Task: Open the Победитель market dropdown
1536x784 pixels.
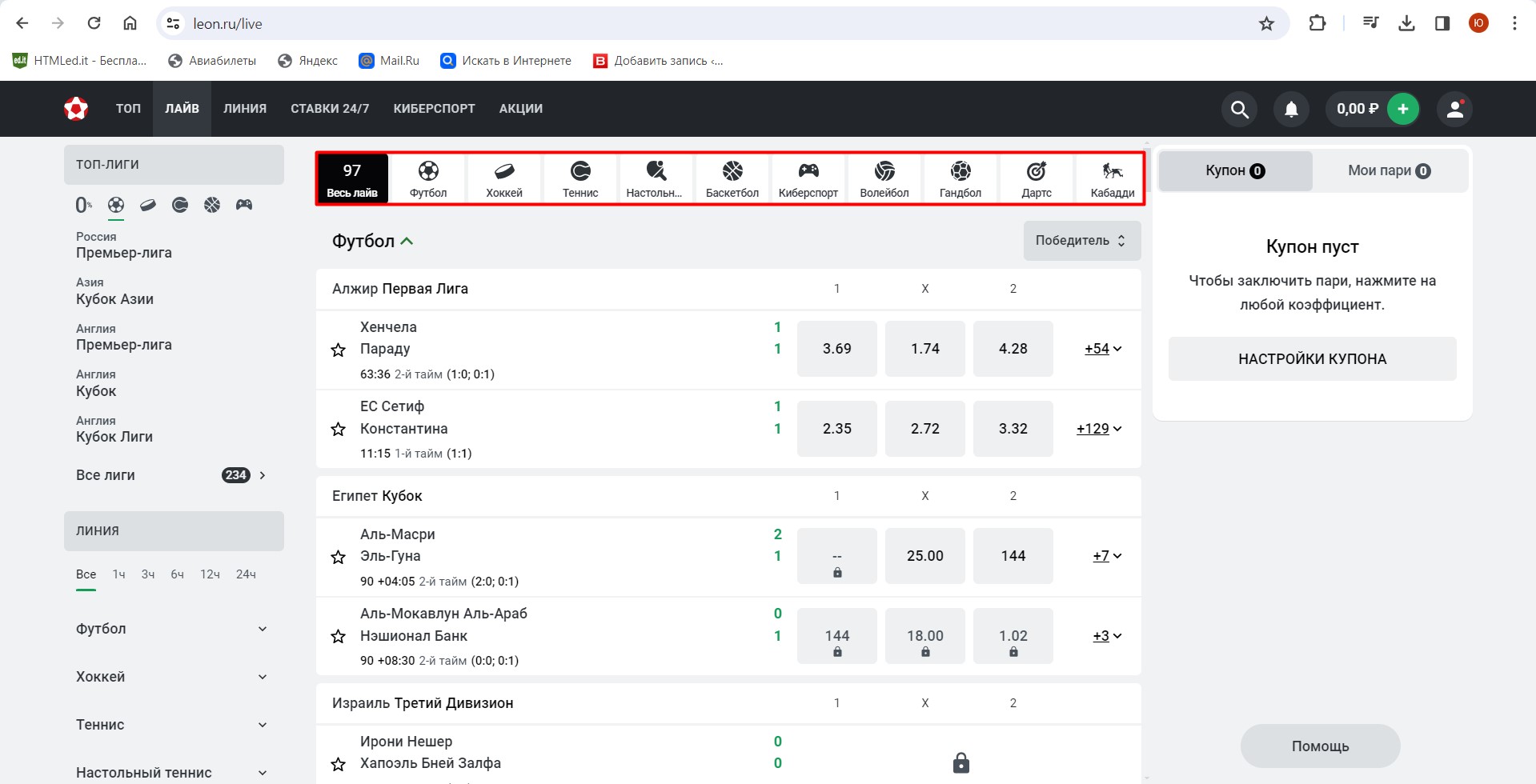Action: [1081, 241]
